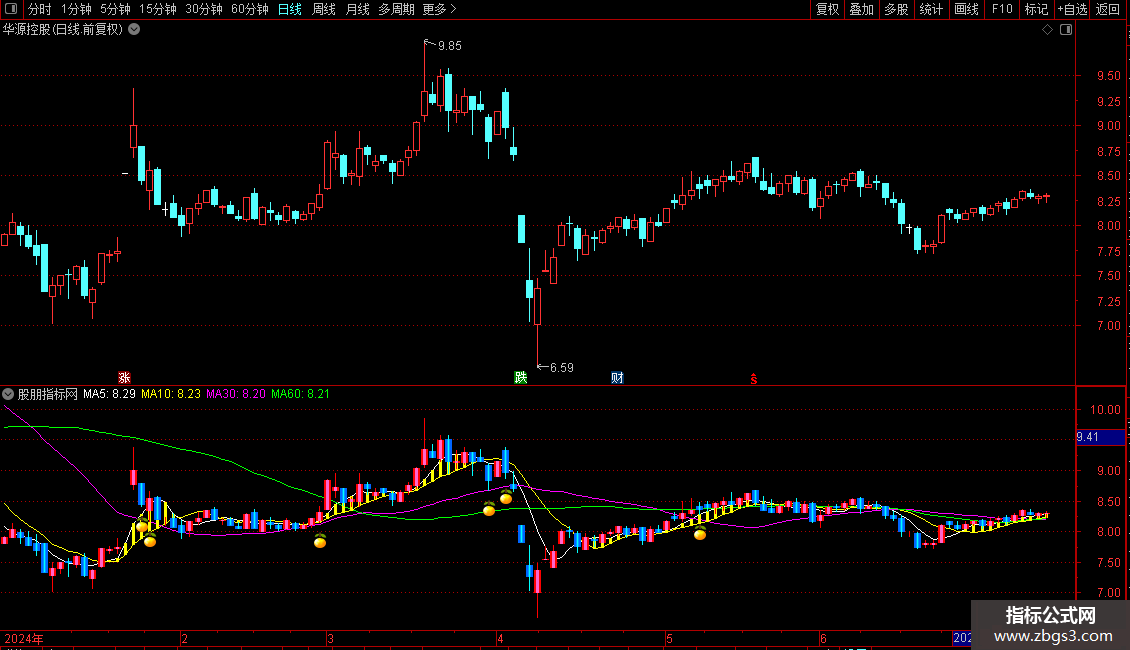Click the red S event marker
Image resolution: width=1130 pixels, height=650 pixels.
point(754,379)
